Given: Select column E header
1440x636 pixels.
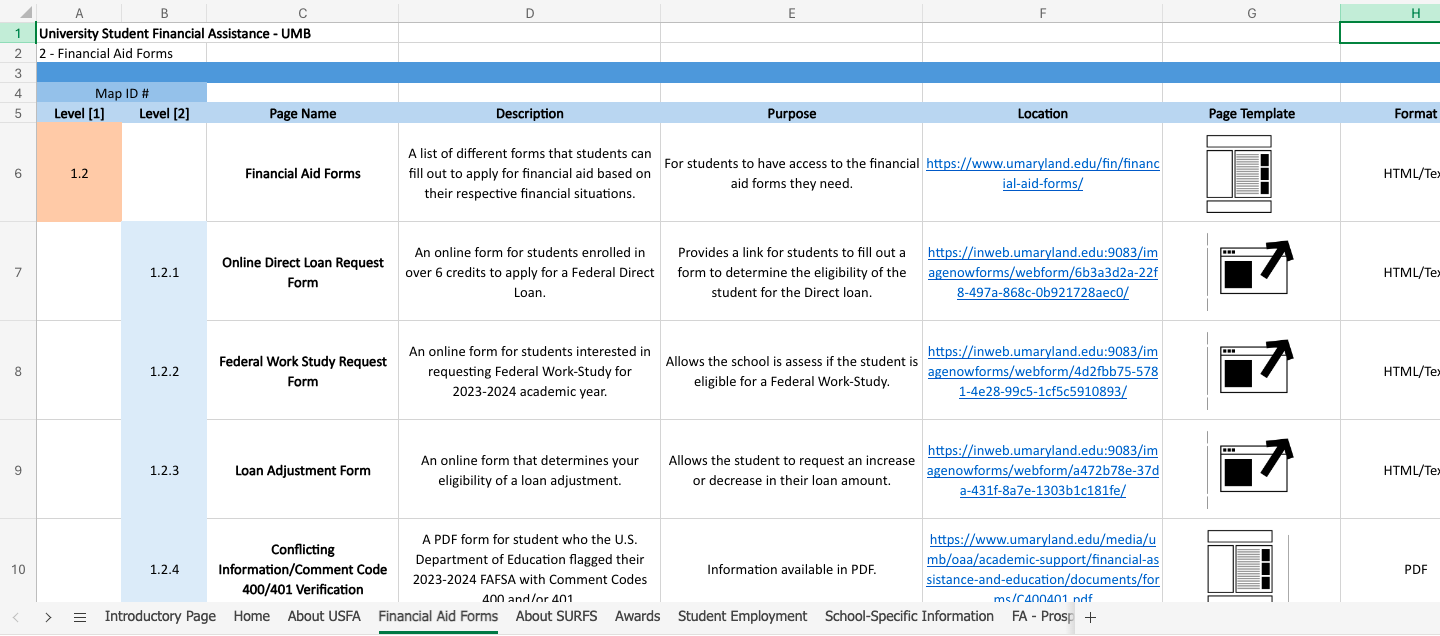Looking at the screenshot, I should point(792,12).
